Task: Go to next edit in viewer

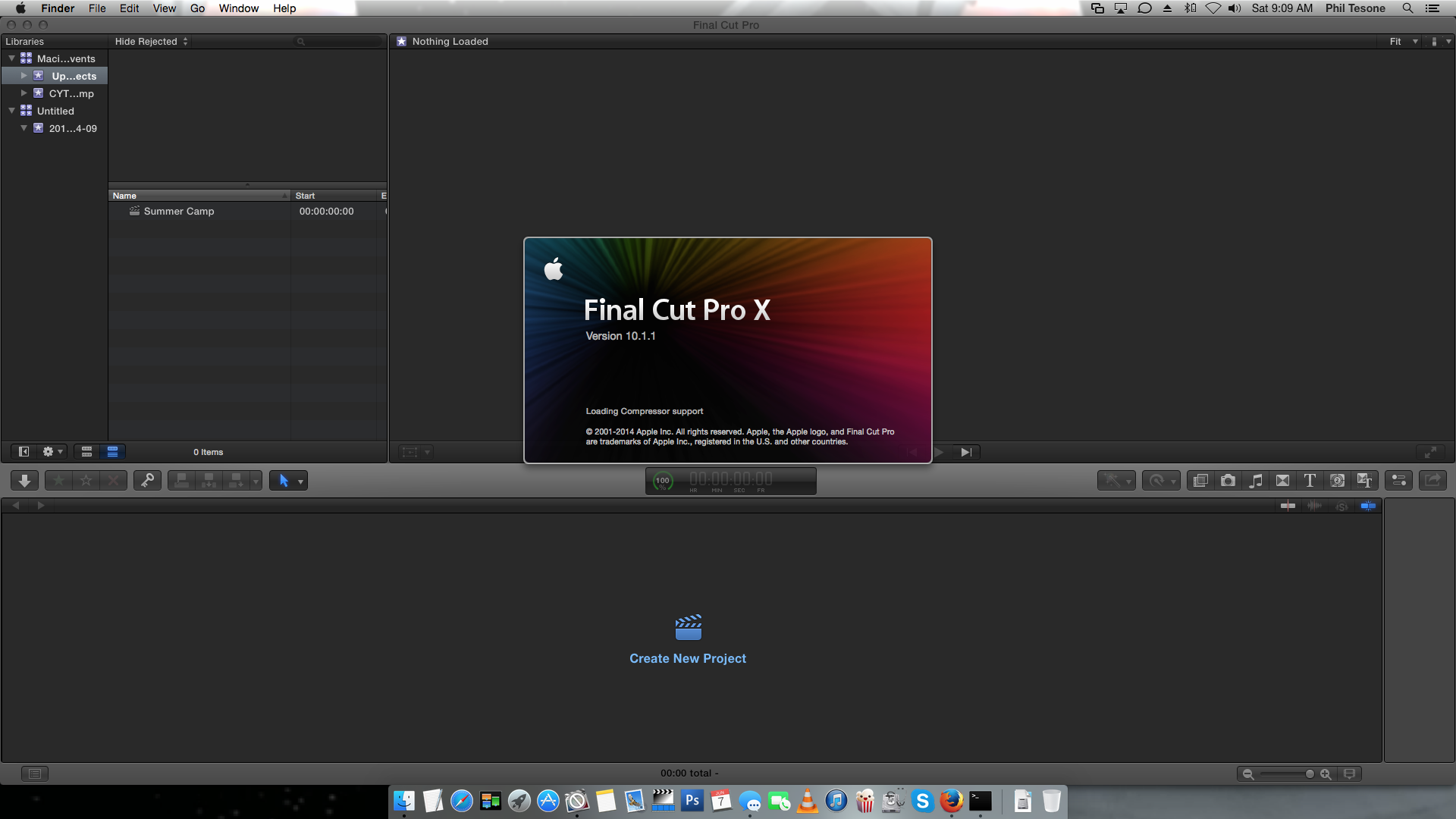Action: coord(965,453)
